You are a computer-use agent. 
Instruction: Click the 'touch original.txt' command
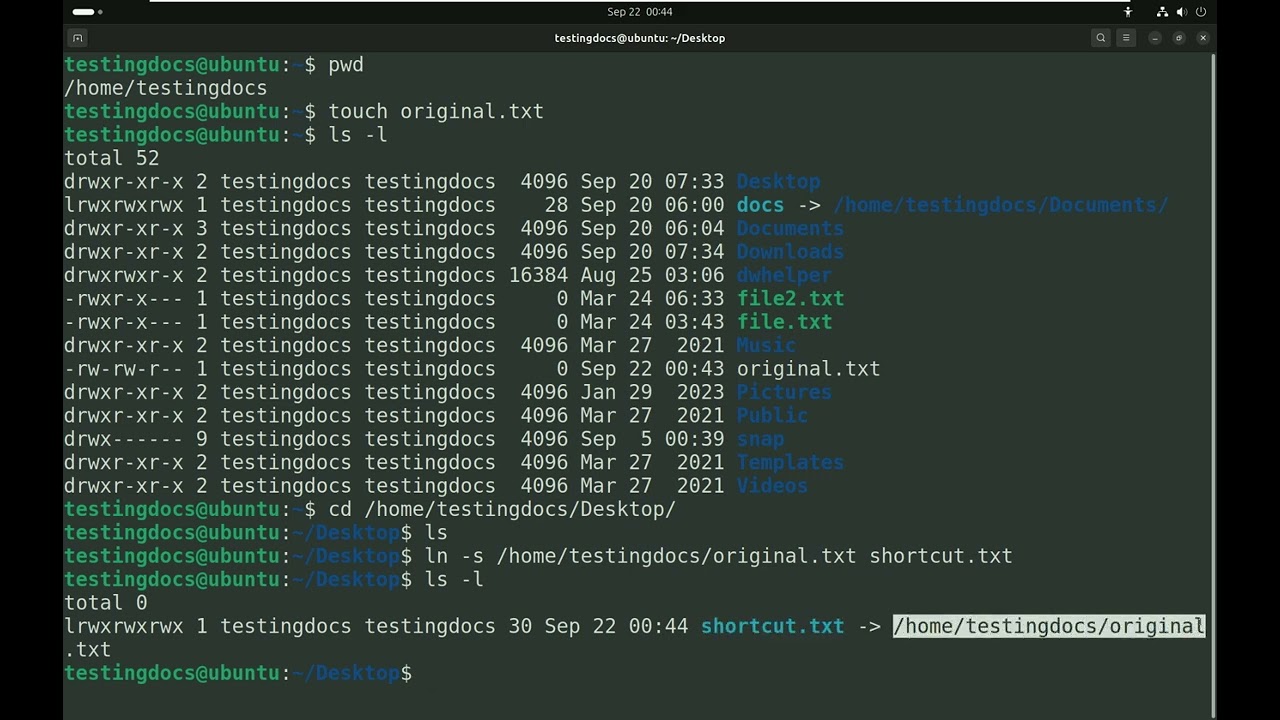tap(436, 112)
